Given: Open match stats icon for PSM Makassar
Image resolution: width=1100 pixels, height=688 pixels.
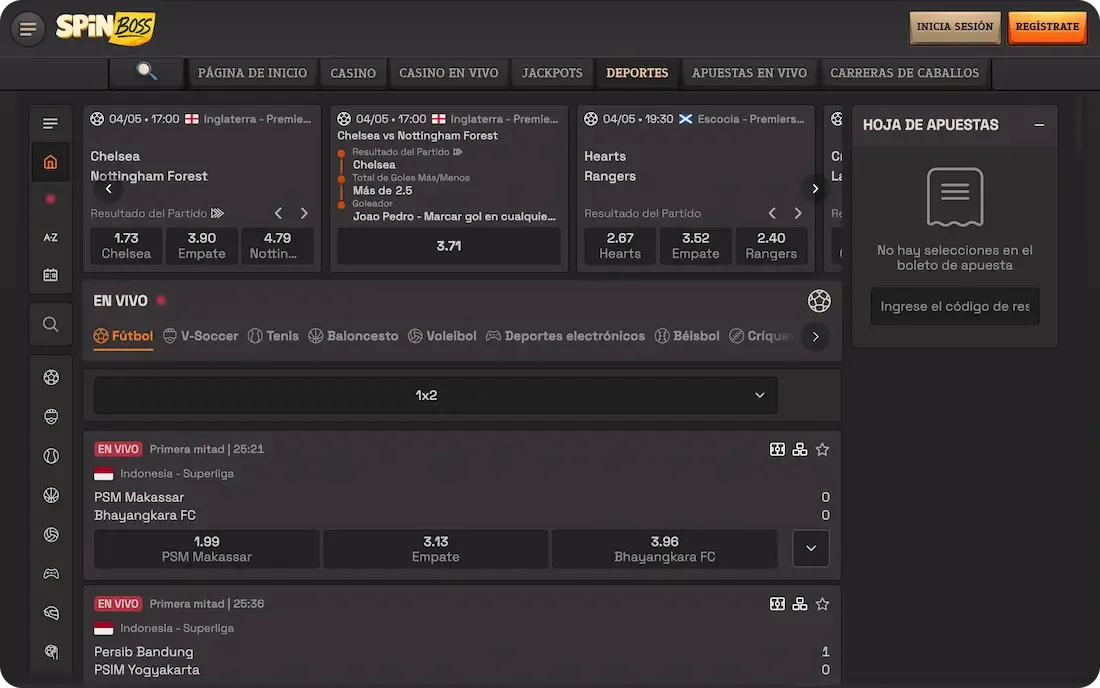Looking at the screenshot, I should coord(777,450).
